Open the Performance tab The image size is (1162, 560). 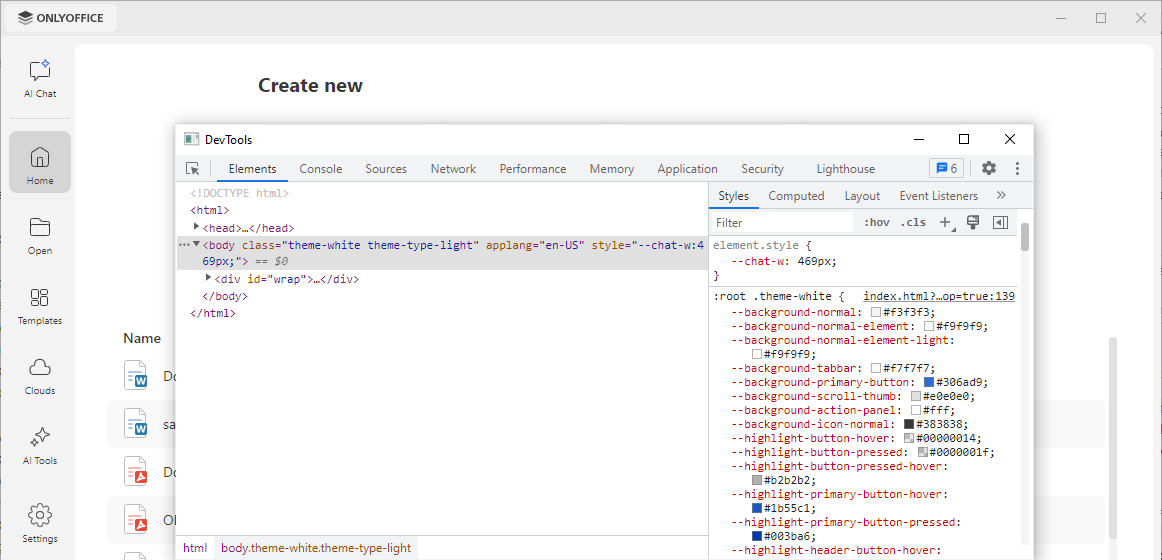pos(533,169)
